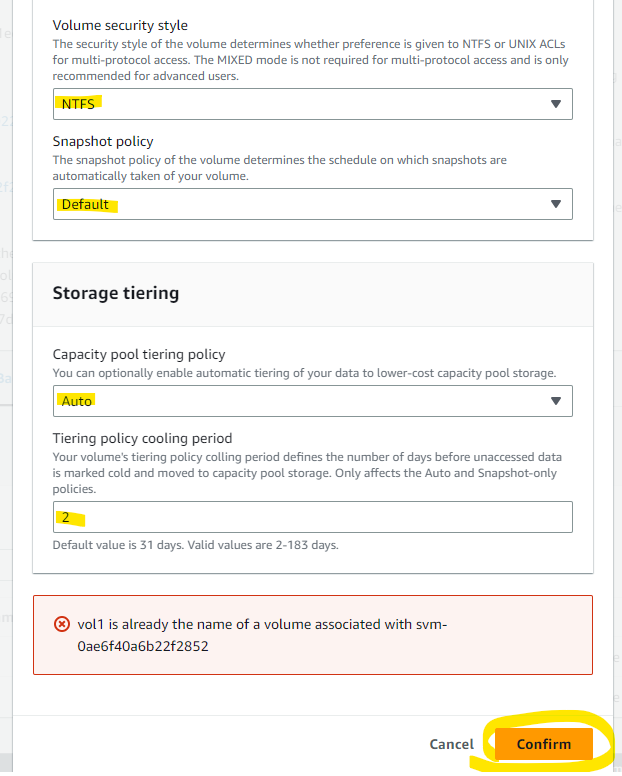This screenshot has height=776, width=622.
Task: Click the Storage tiering section heading
Action: point(116,293)
